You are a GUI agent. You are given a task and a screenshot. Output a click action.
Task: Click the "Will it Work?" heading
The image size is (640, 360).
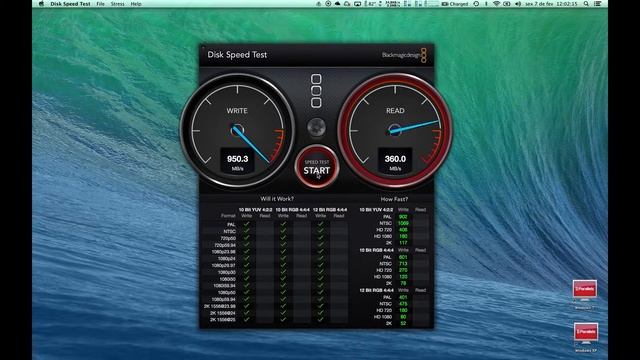coord(277,199)
